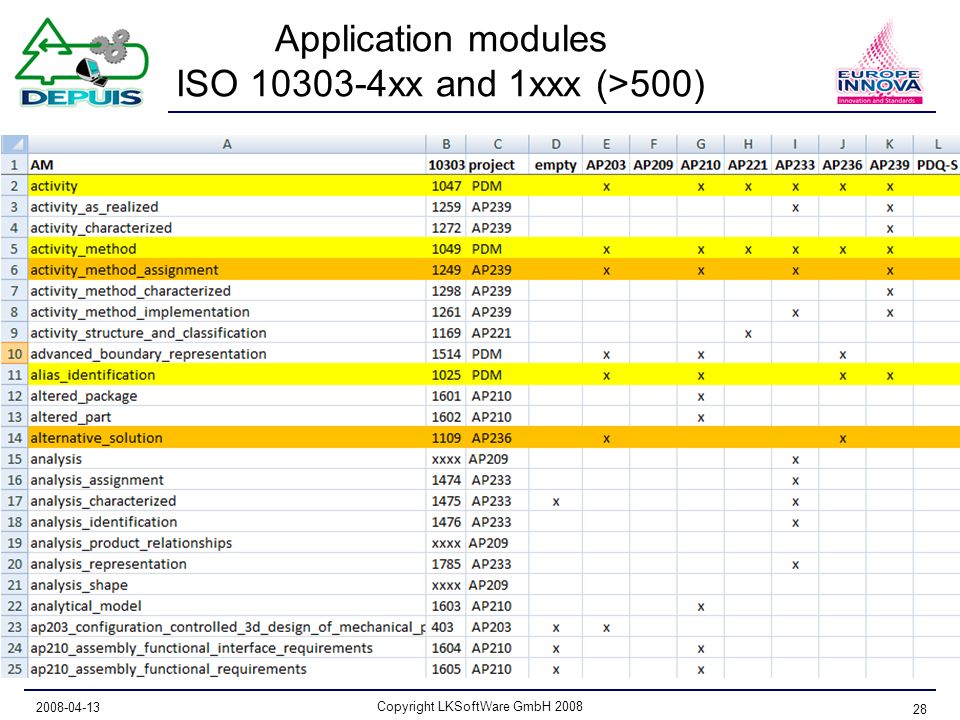Click the 'alias_identification' cell
Screen dimensions: 960x720
click(227, 375)
